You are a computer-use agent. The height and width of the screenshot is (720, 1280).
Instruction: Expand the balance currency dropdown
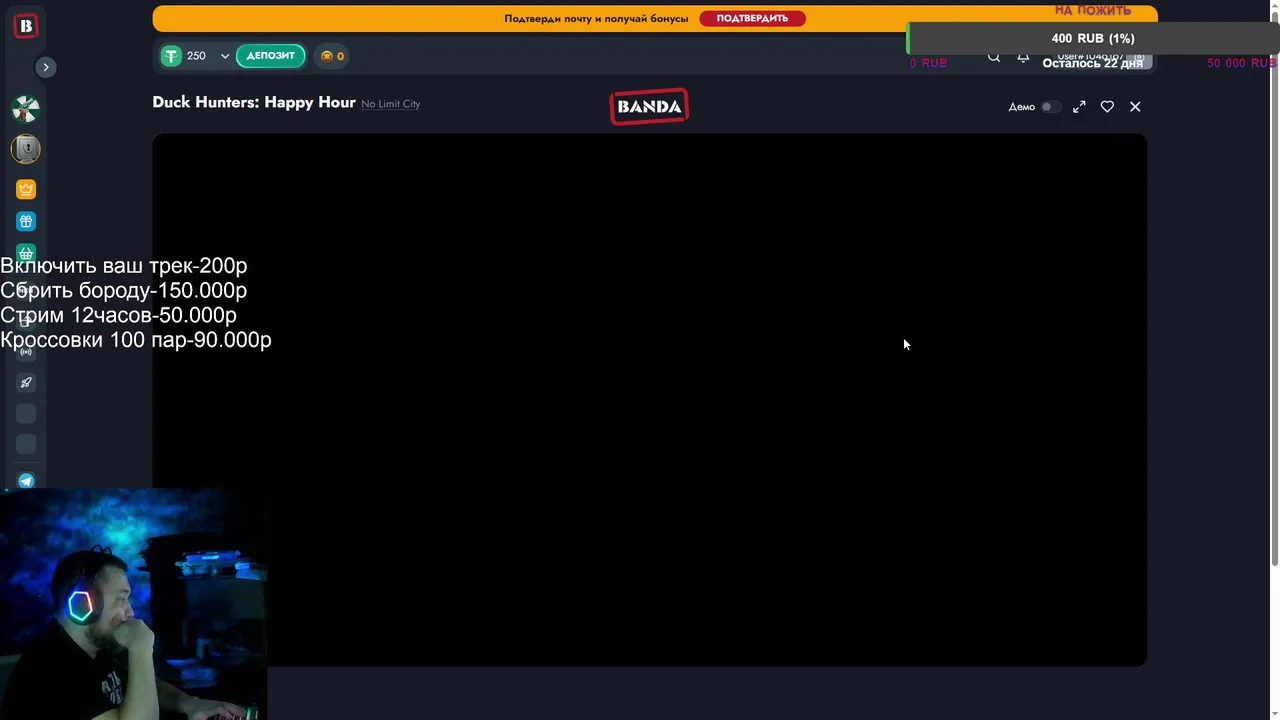click(225, 56)
